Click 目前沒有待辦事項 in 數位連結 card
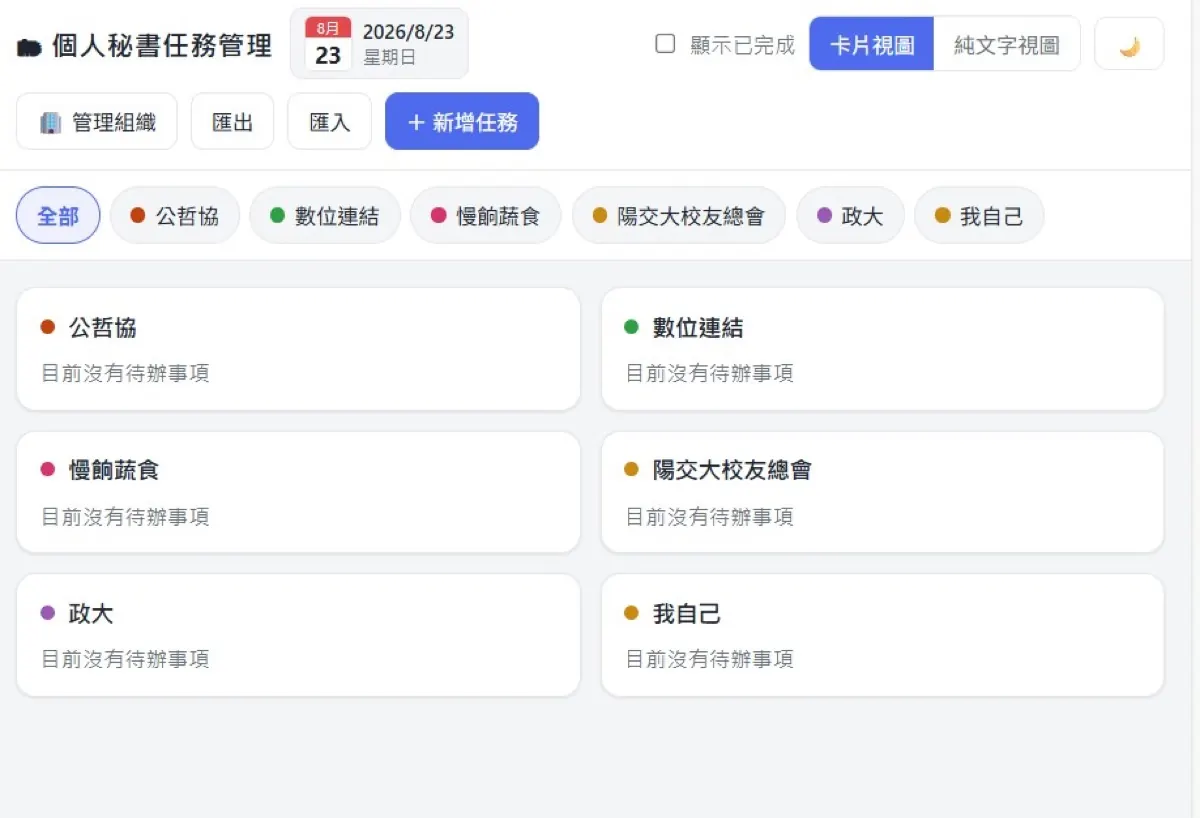This screenshot has width=1200, height=818. tap(710, 374)
